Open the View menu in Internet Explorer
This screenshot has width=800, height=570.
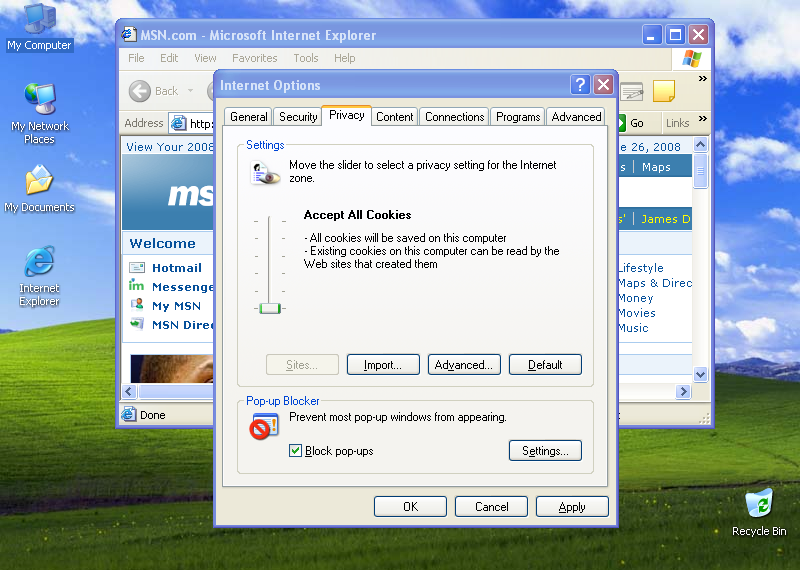pyautogui.click(x=205, y=58)
